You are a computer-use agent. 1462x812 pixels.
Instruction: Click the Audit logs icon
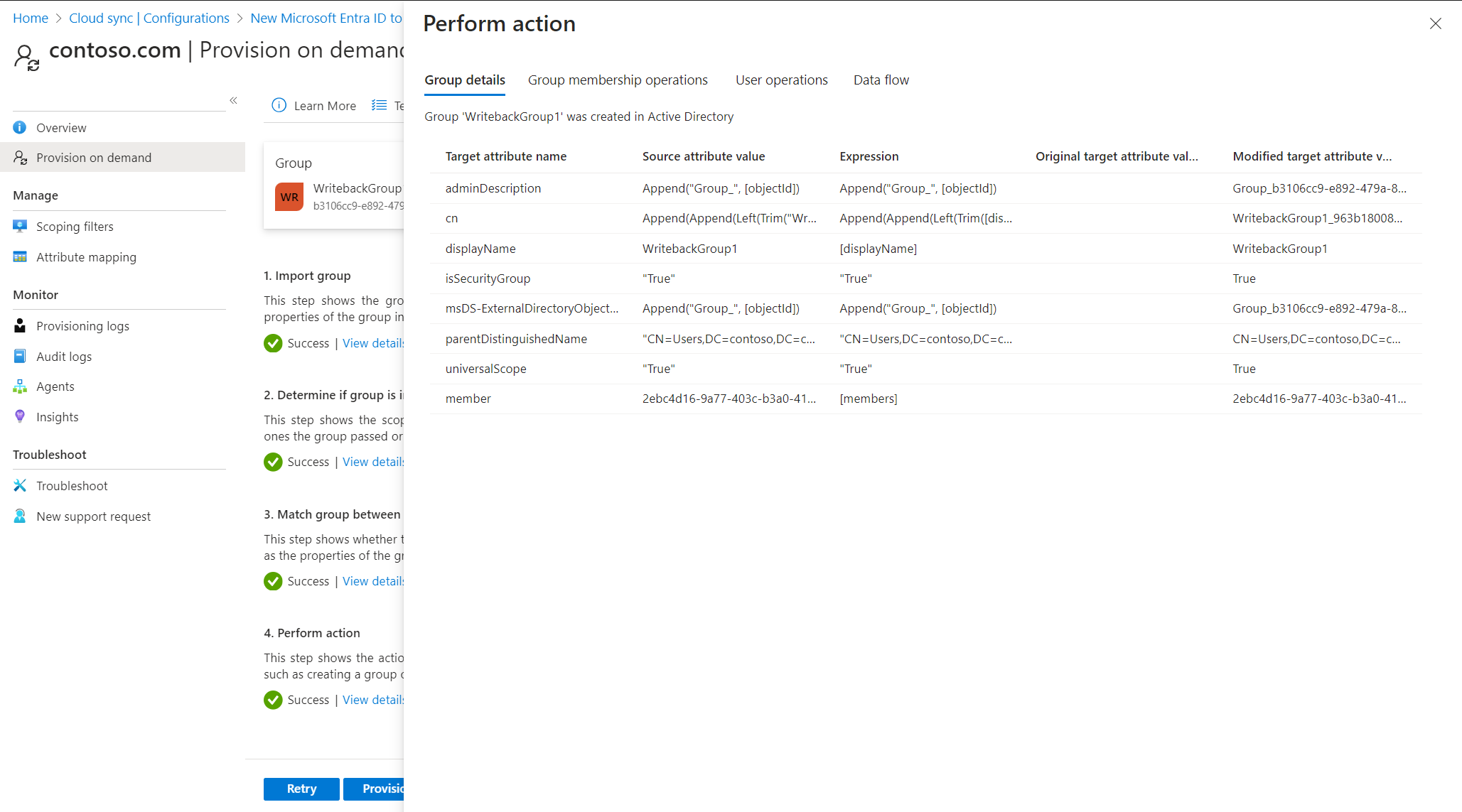pos(20,357)
